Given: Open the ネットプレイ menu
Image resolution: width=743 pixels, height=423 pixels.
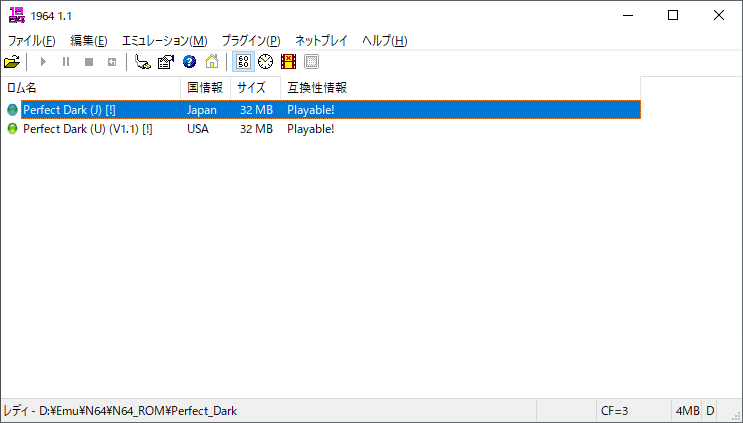Looking at the screenshot, I should [321, 41].
